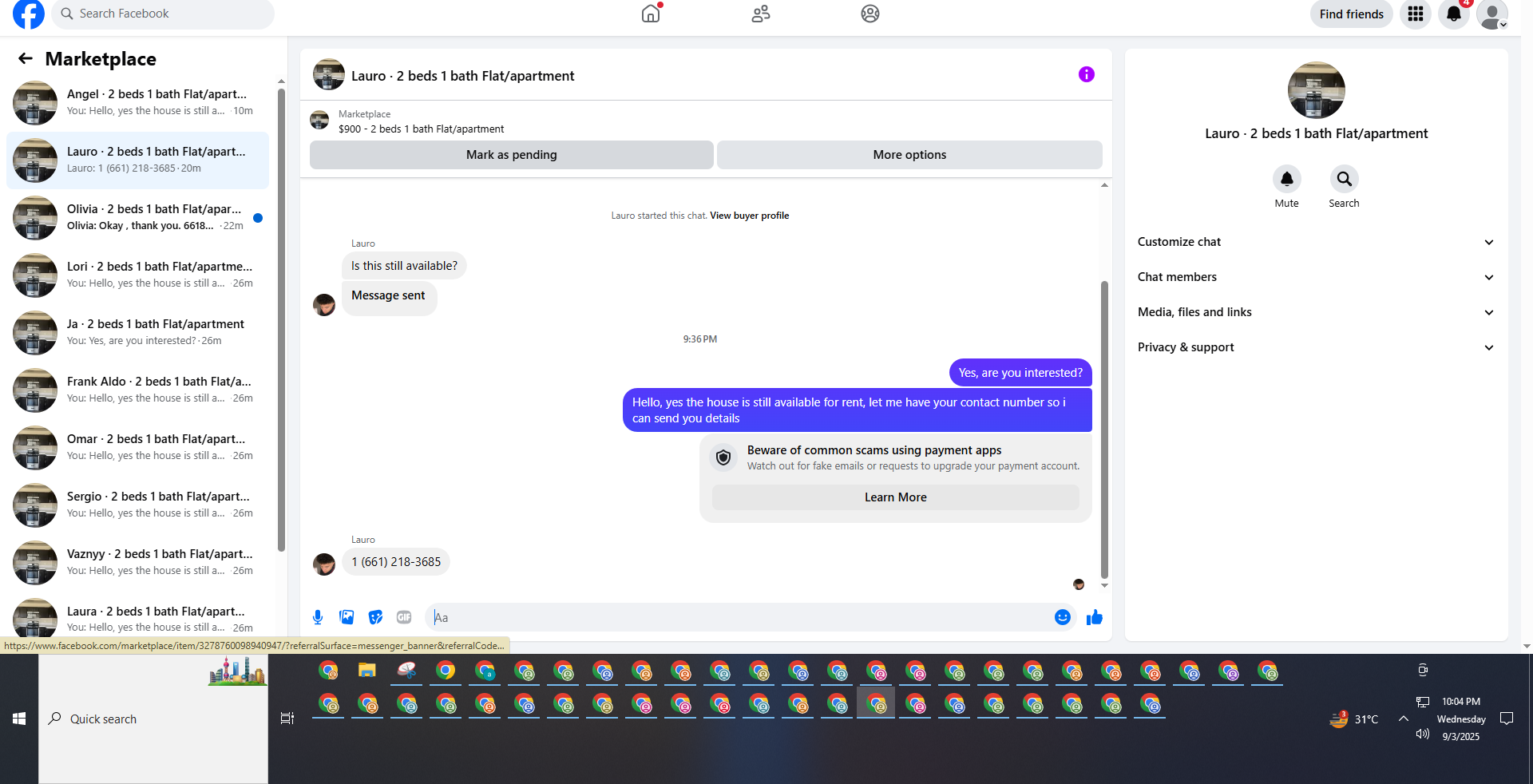Select the active Lauro conversation in the list
Viewport: 1533px width, 784px height.
tap(137, 160)
